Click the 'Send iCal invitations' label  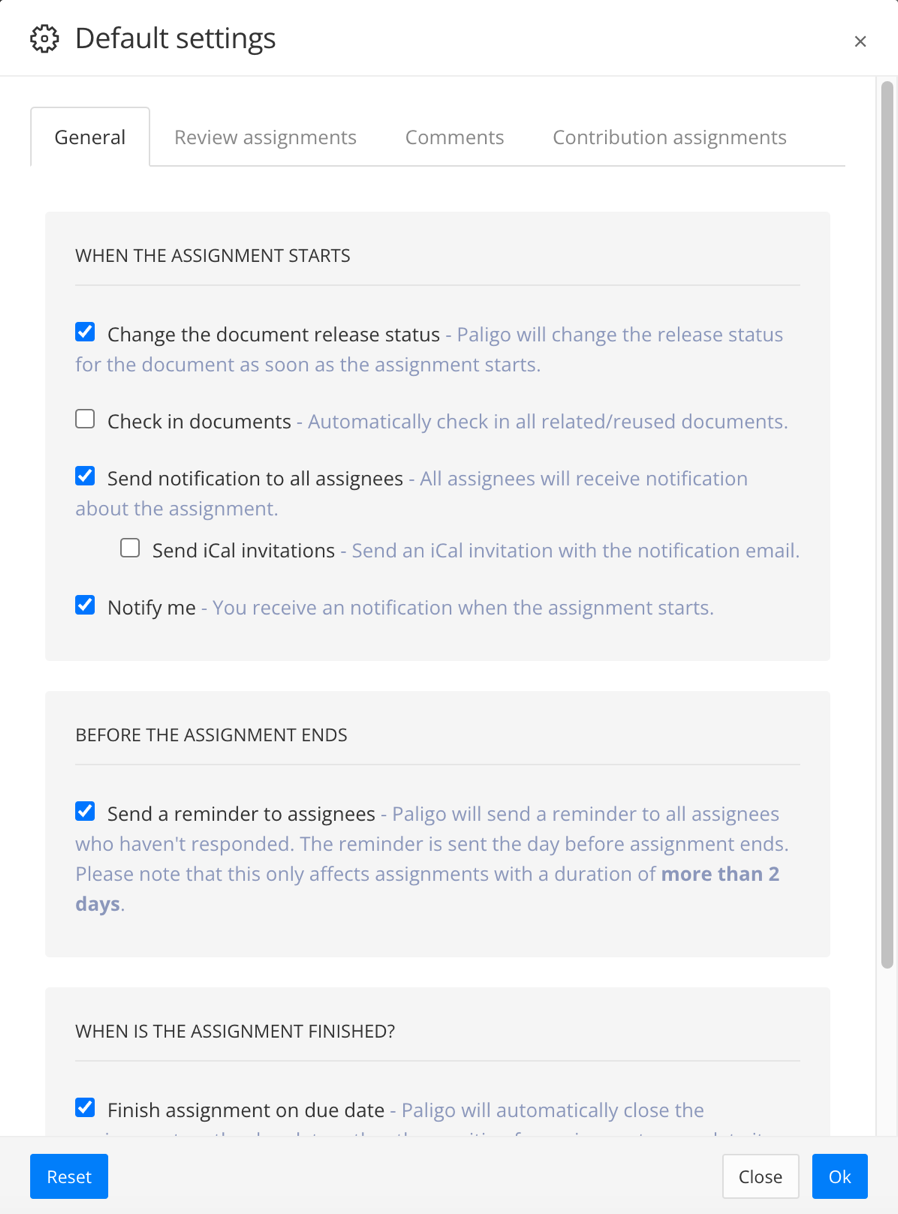(242, 549)
